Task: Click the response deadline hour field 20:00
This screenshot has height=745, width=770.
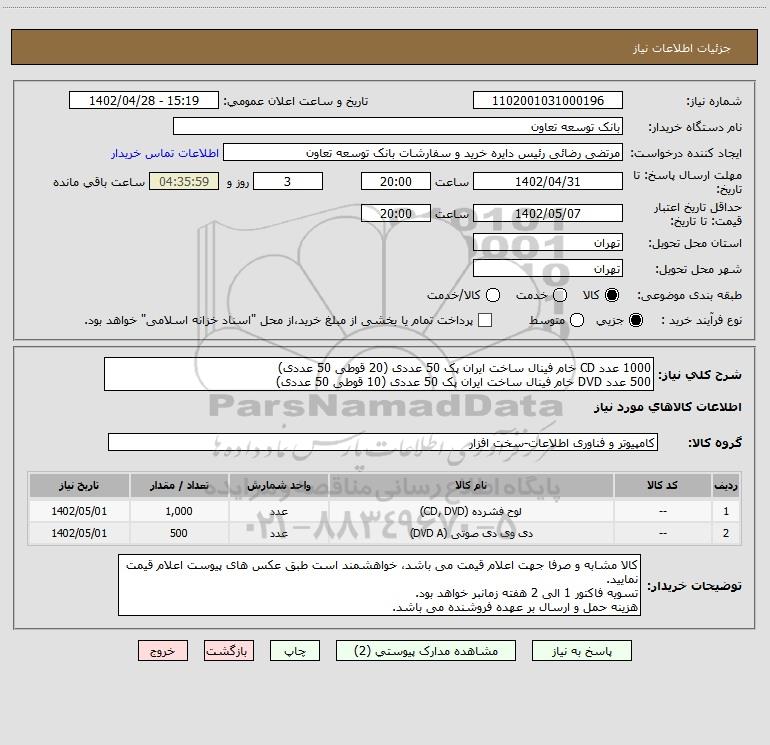Action: pos(396,181)
